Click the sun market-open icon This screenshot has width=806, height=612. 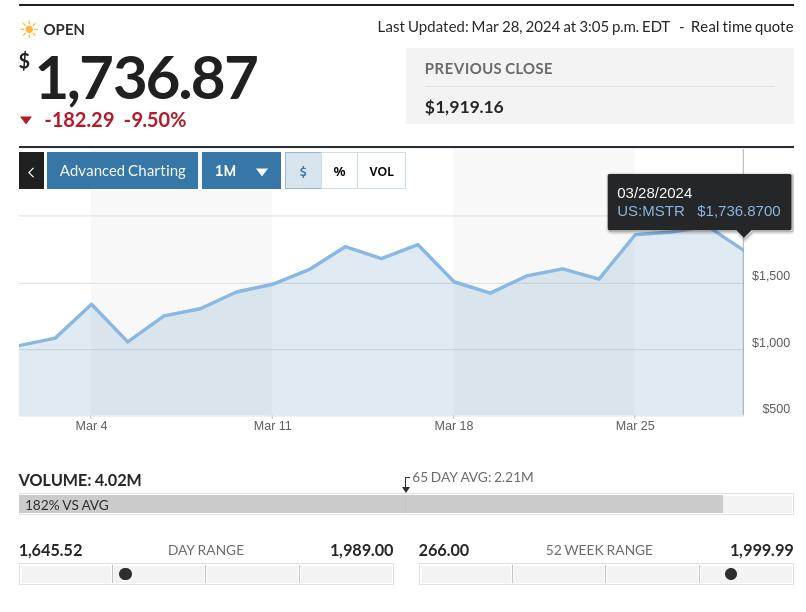pos(29,29)
